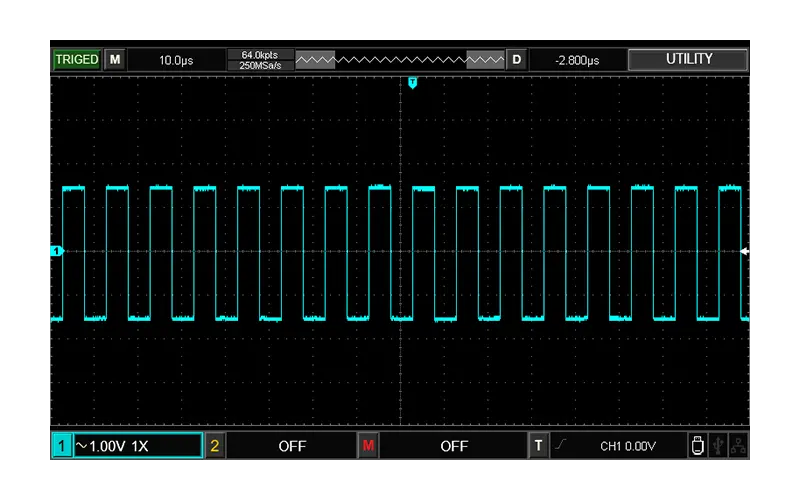Select the M timebase icon
The image size is (800, 500).
(x=115, y=60)
